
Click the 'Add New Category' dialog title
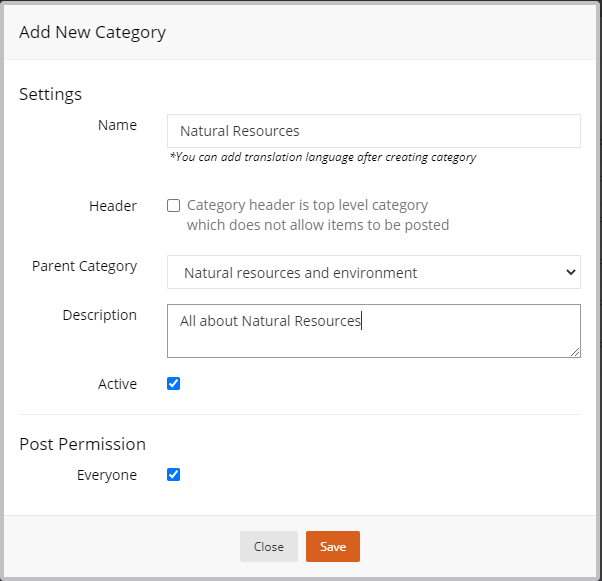(93, 32)
